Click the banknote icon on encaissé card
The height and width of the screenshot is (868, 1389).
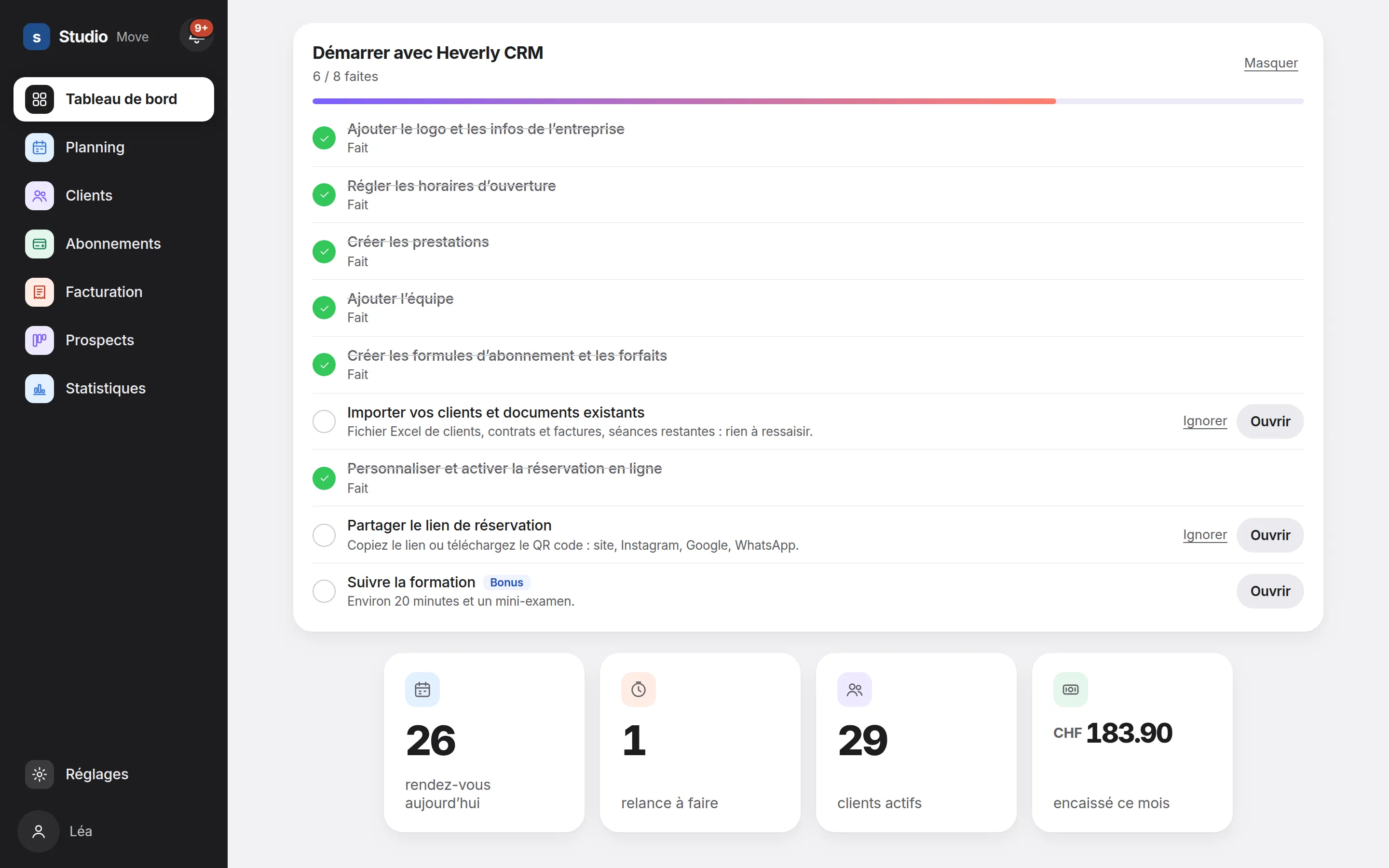click(x=1071, y=690)
